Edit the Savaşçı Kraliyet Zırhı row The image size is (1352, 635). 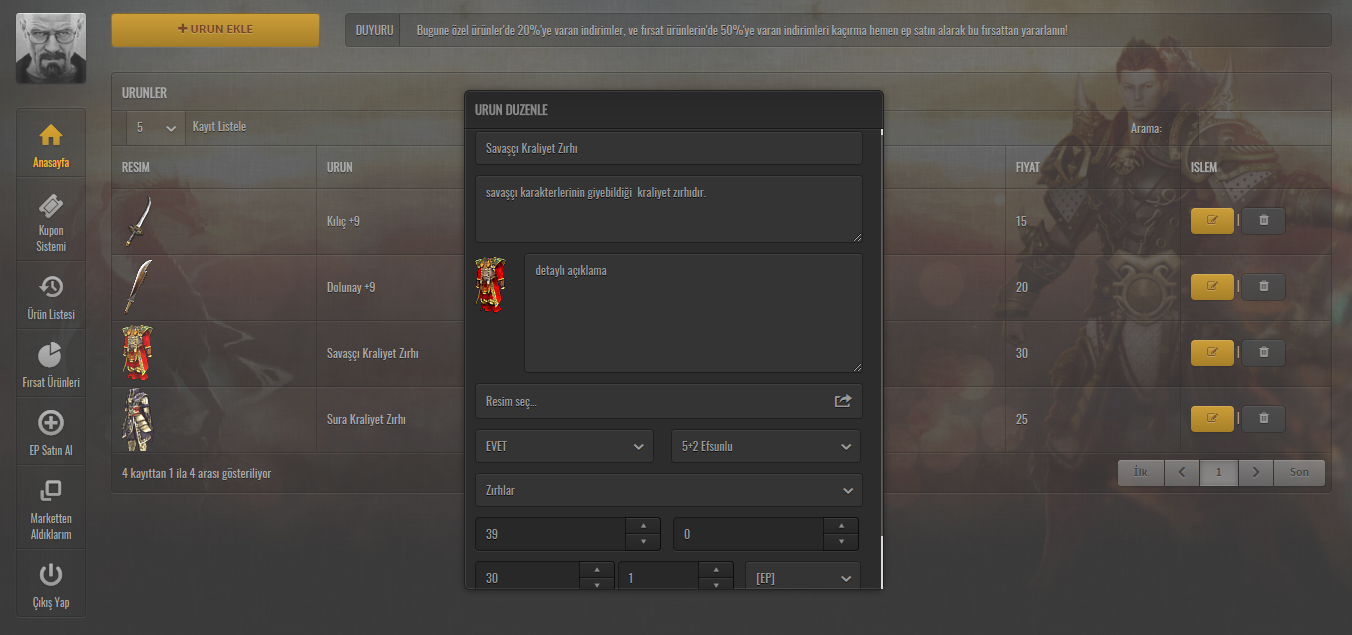point(1212,352)
